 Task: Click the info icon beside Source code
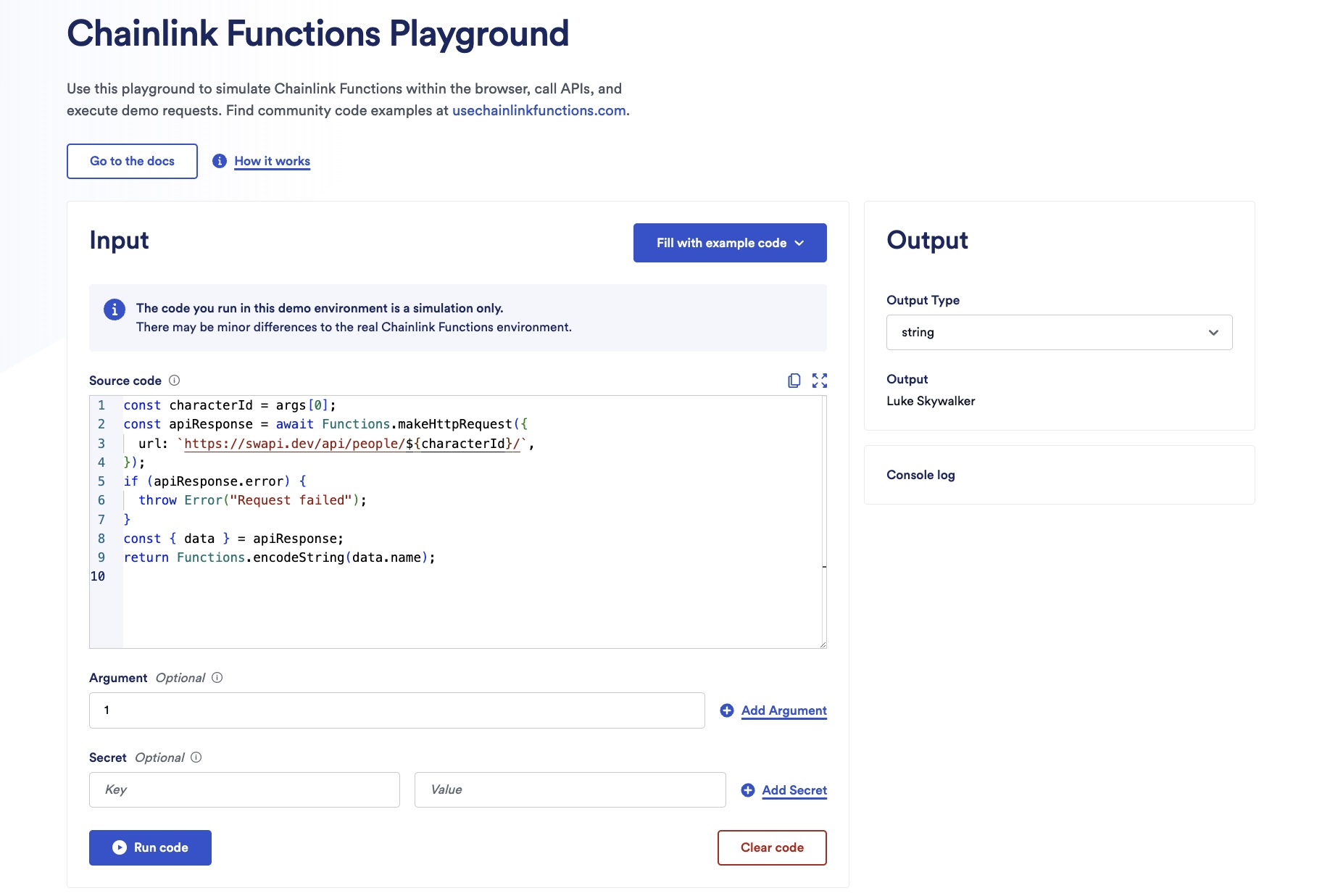point(175,381)
